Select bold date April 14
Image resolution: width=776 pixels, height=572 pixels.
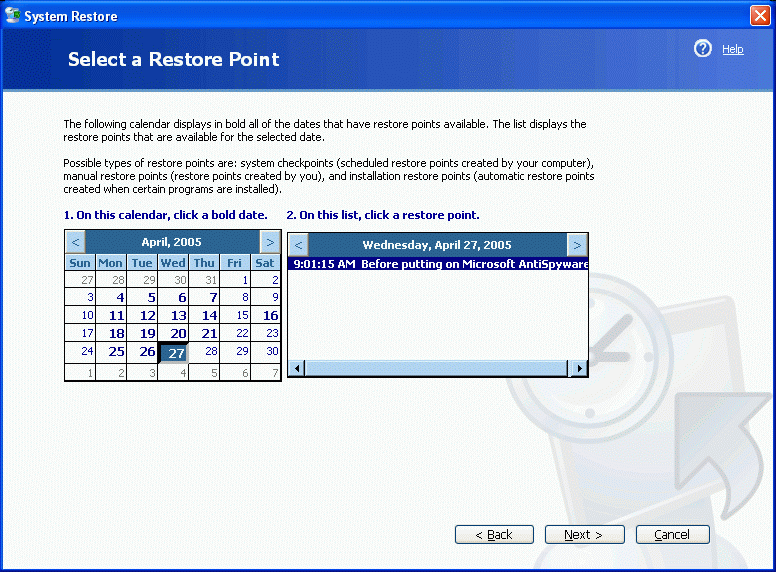click(x=204, y=315)
